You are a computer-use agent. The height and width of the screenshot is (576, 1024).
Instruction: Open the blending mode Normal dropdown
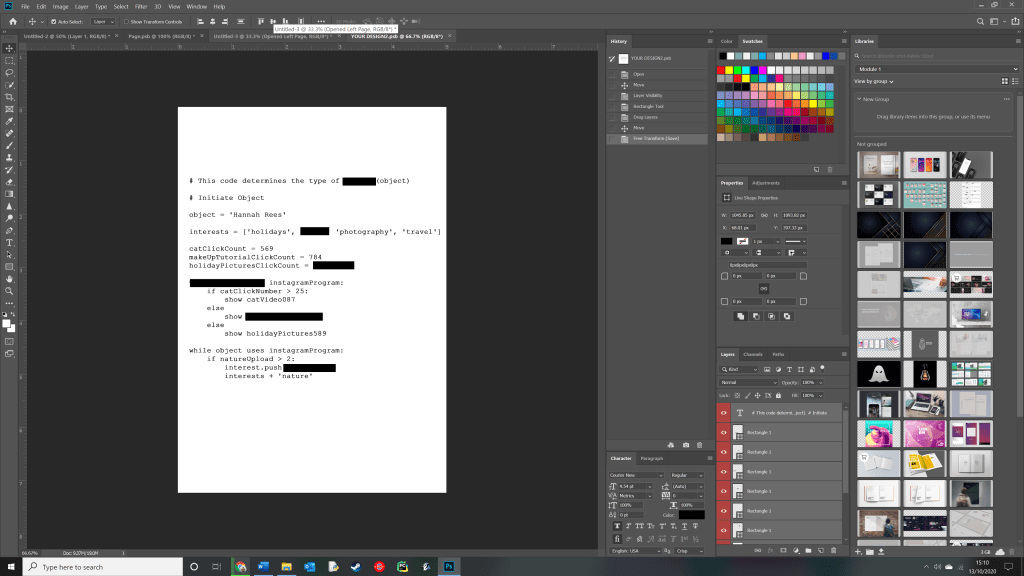click(748, 382)
